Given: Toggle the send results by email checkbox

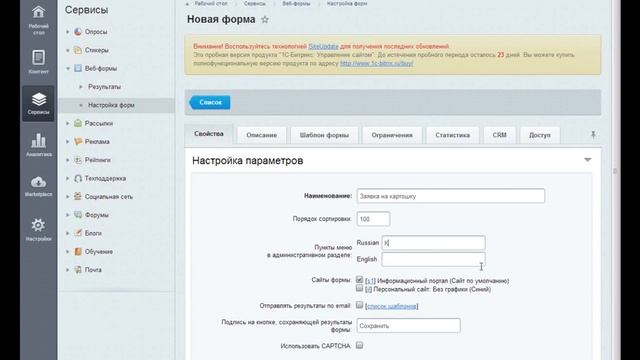Looking at the screenshot, I should (x=359, y=305).
